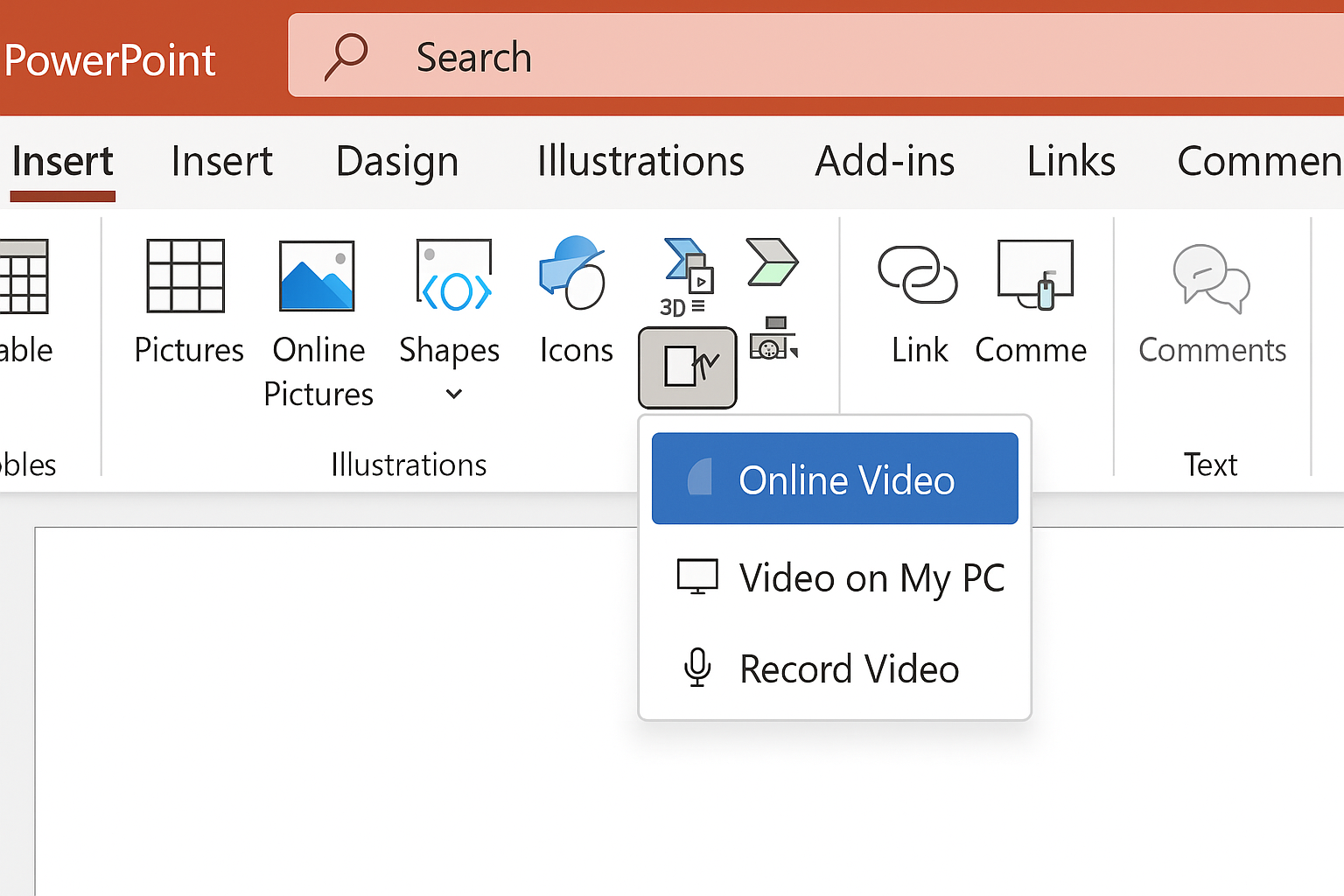Select Record Video menu entry
The width and height of the screenshot is (1344, 896).
(835, 669)
